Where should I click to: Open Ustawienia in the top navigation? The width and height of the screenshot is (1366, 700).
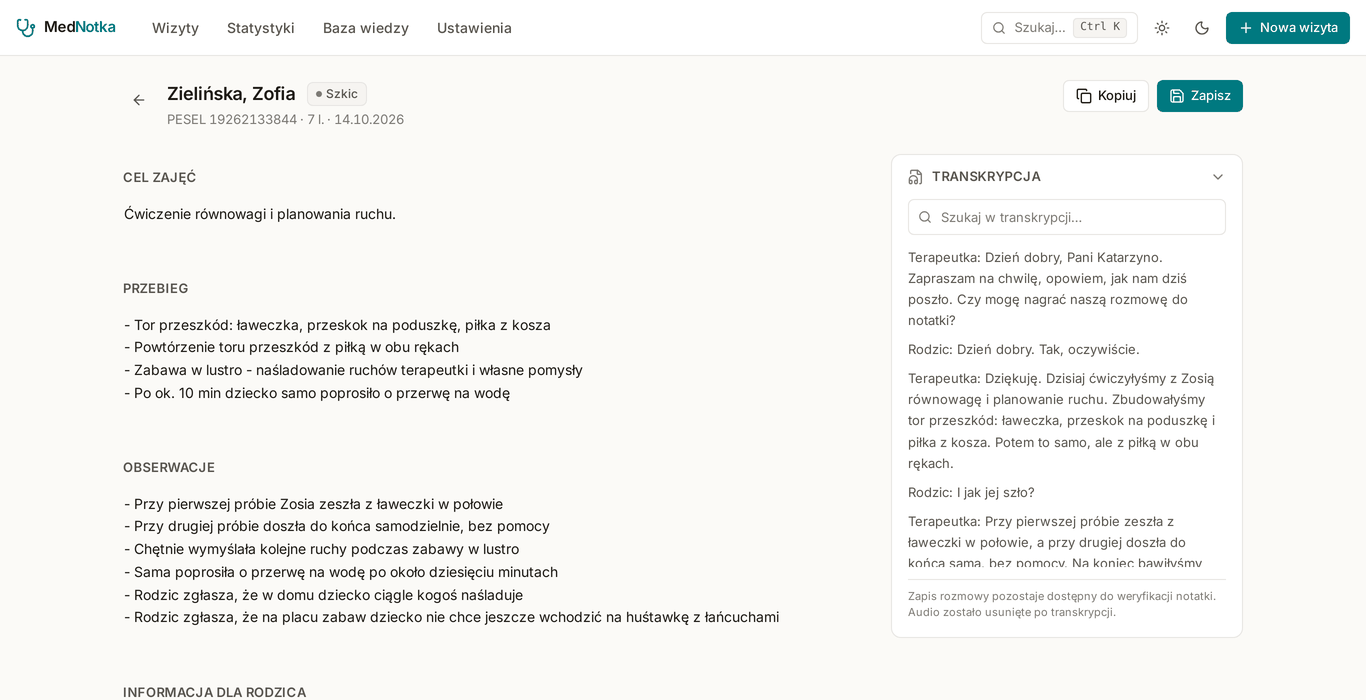474,28
